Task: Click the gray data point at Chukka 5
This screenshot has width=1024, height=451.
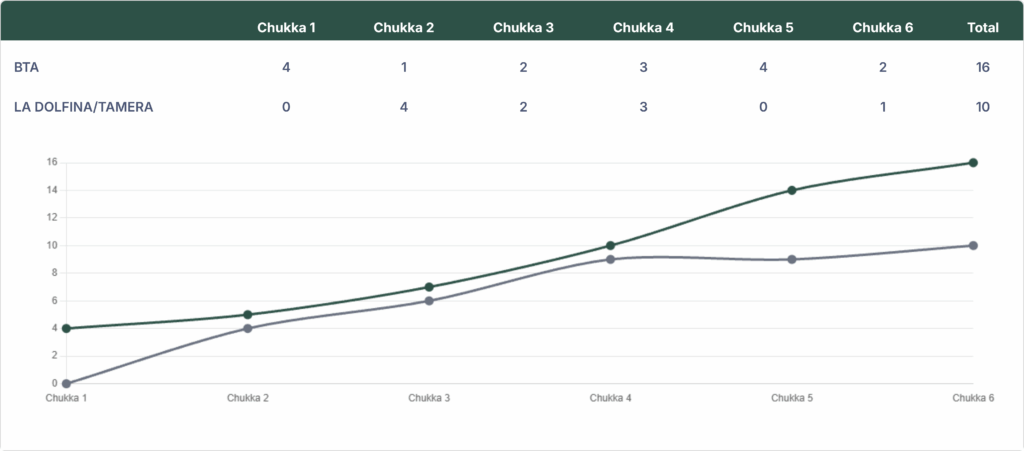Action: [792, 259]
